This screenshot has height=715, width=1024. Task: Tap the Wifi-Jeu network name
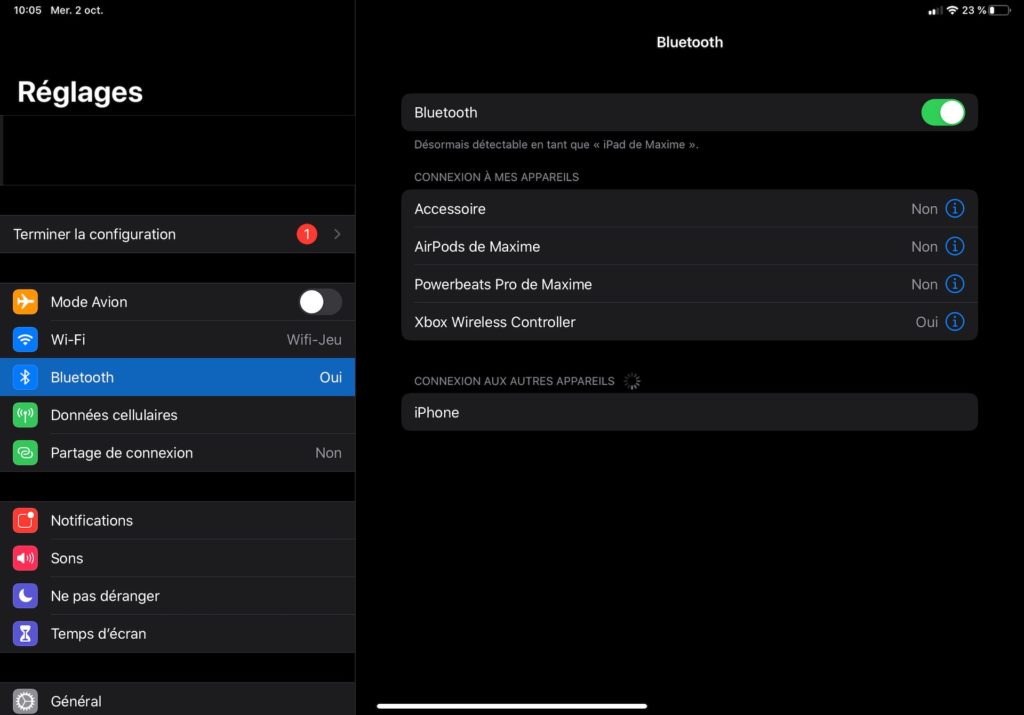tap(314, 340)
